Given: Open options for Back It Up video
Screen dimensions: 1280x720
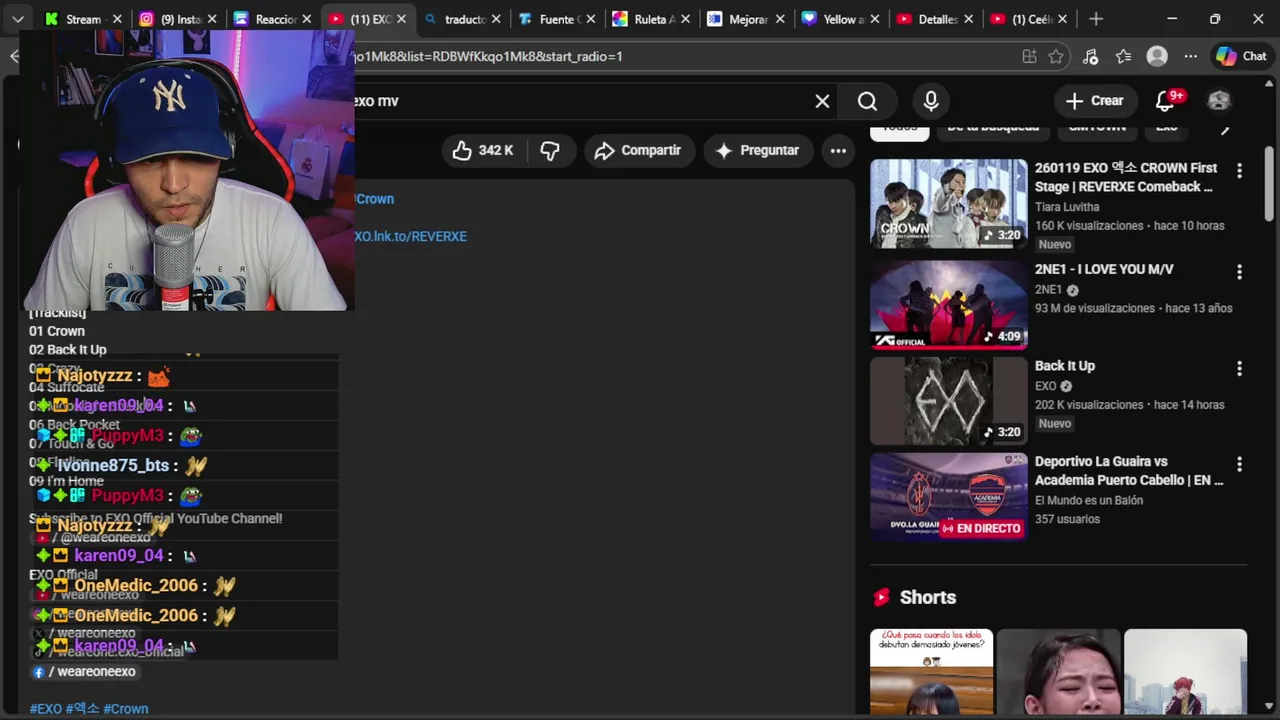Looking at the screenshot, I should click(1239, 368).
